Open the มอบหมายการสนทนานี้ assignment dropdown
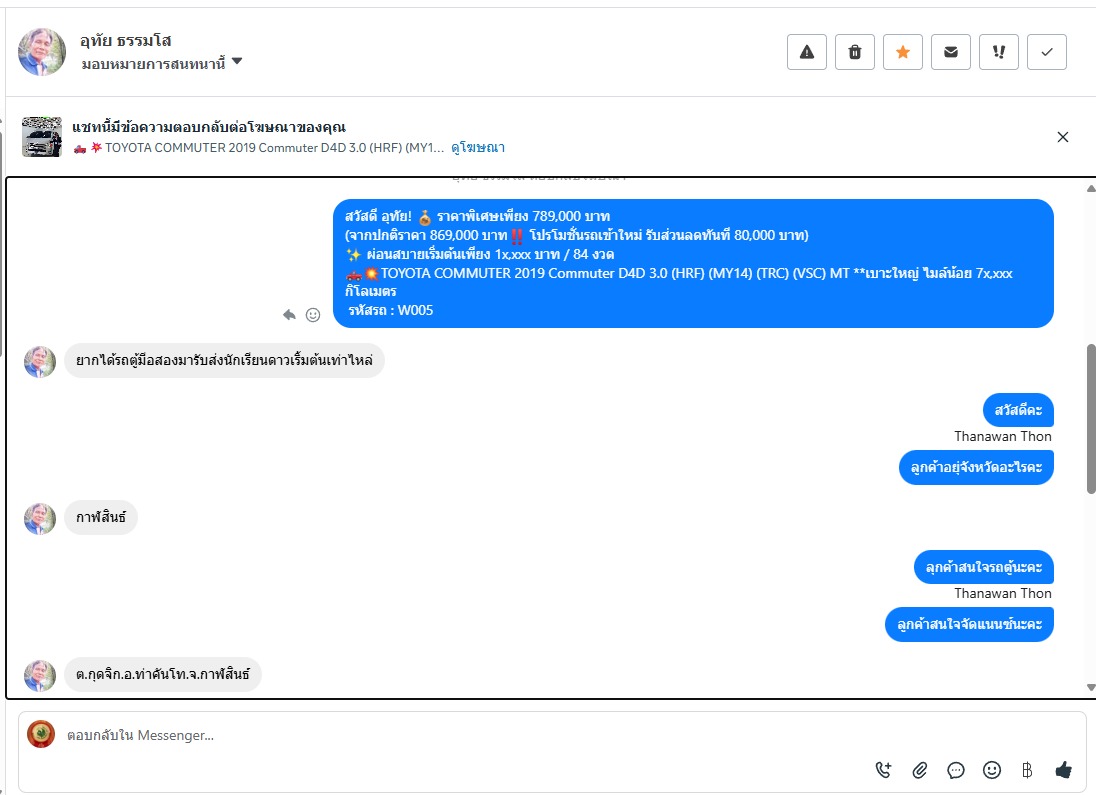Image resolution: width=1096 pixels, height=795 pixels. click(161, 64)
